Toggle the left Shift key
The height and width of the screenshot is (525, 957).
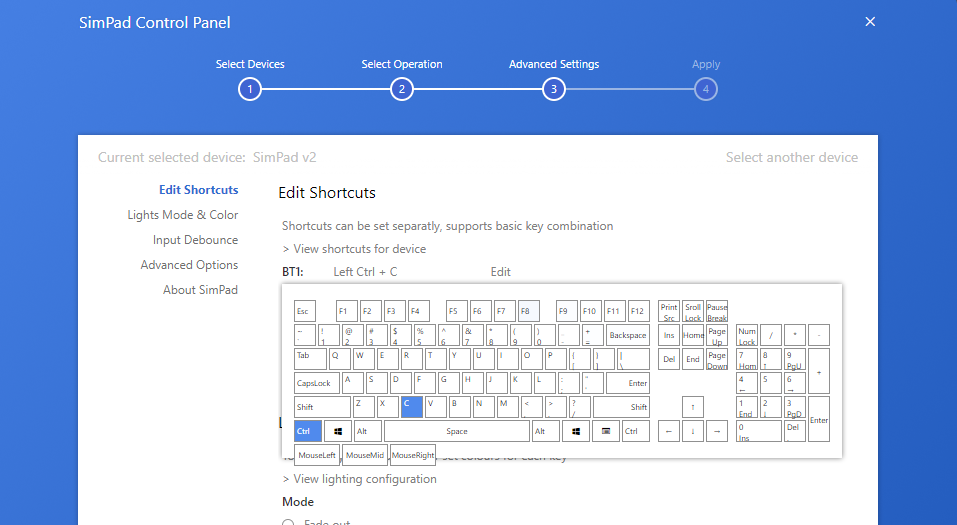322,407
